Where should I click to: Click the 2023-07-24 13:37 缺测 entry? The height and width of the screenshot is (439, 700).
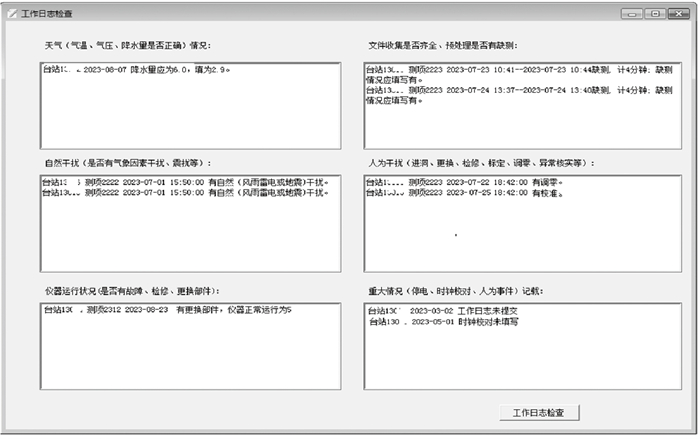[518, 91]
